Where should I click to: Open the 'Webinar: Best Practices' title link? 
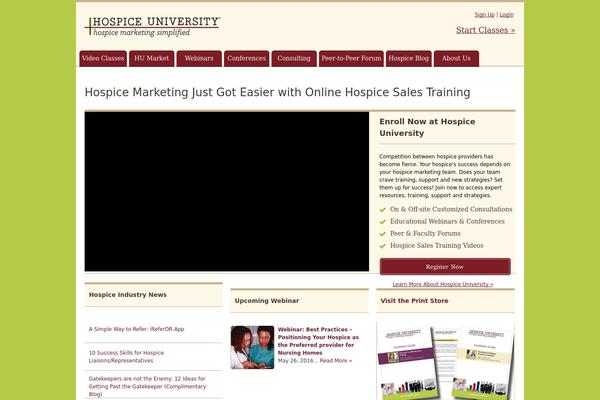[318, 341]
